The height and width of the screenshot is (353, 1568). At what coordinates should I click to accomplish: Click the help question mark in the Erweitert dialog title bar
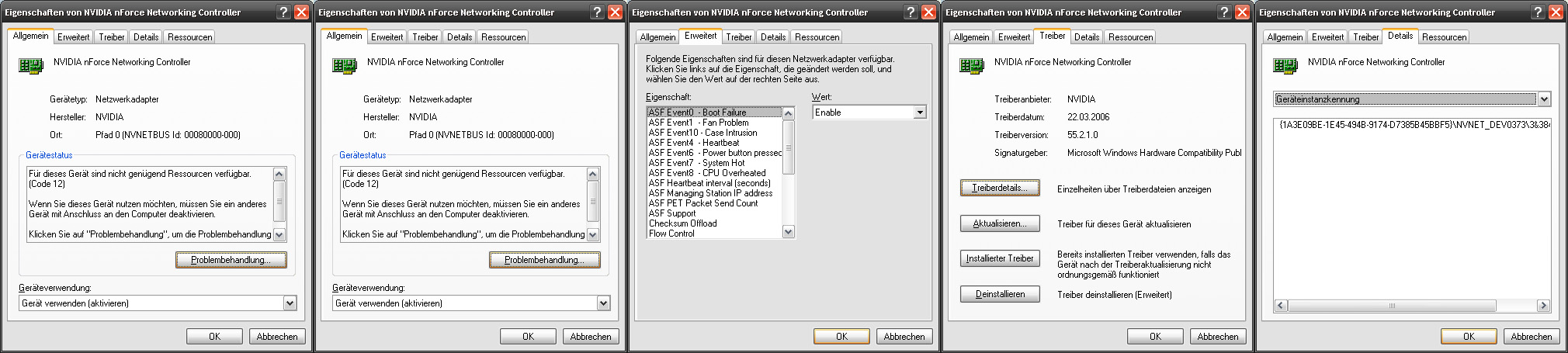tap(911, 12)
